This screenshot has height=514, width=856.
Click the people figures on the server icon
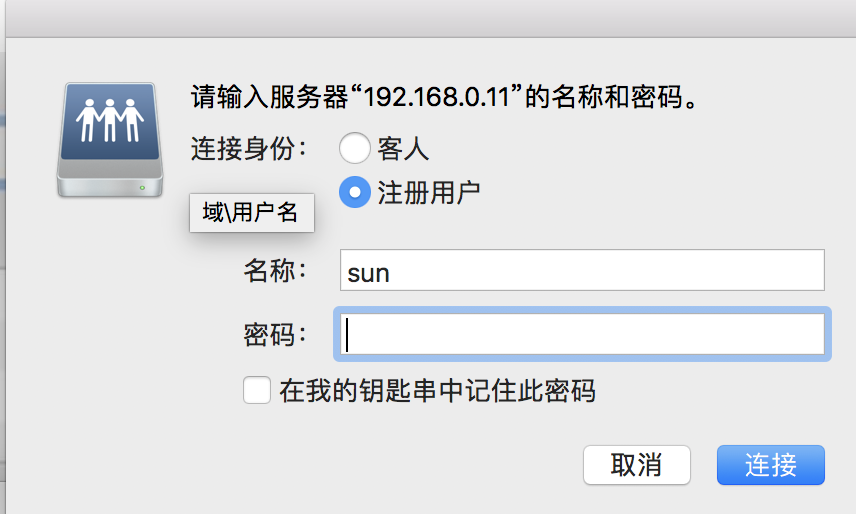110,118
